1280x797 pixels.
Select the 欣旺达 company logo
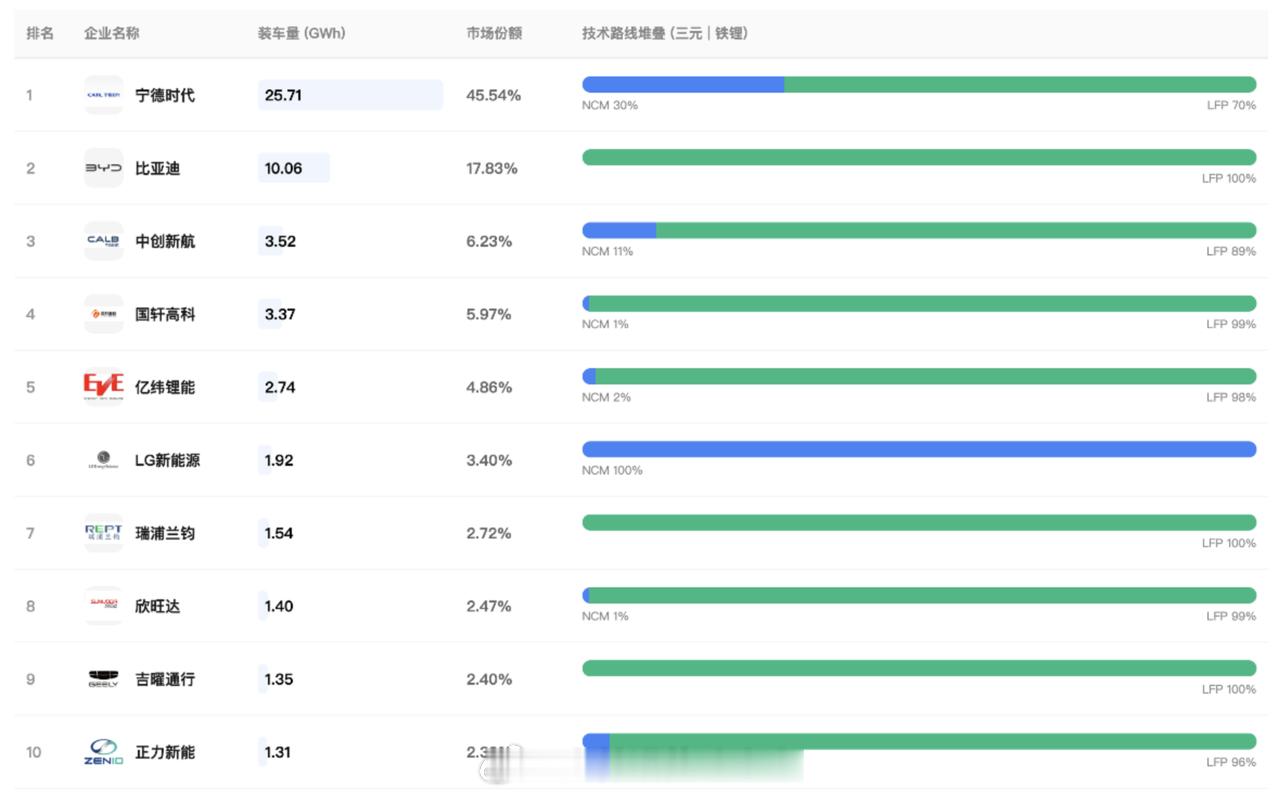click(x=103, y=606)
